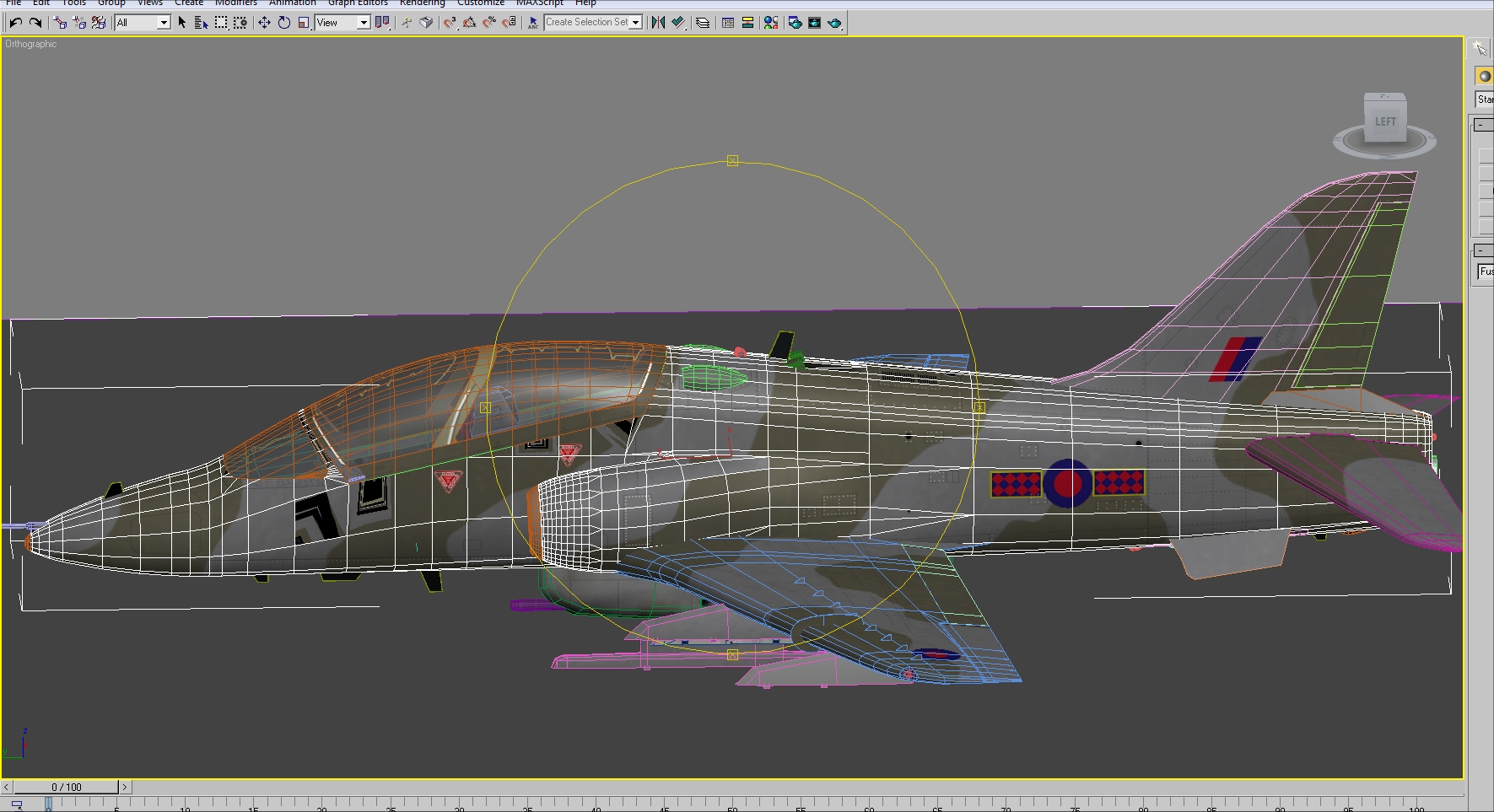1494x812 pixels.
Task: Activate the Select and Rotate tool
Action: pos(284,23)
